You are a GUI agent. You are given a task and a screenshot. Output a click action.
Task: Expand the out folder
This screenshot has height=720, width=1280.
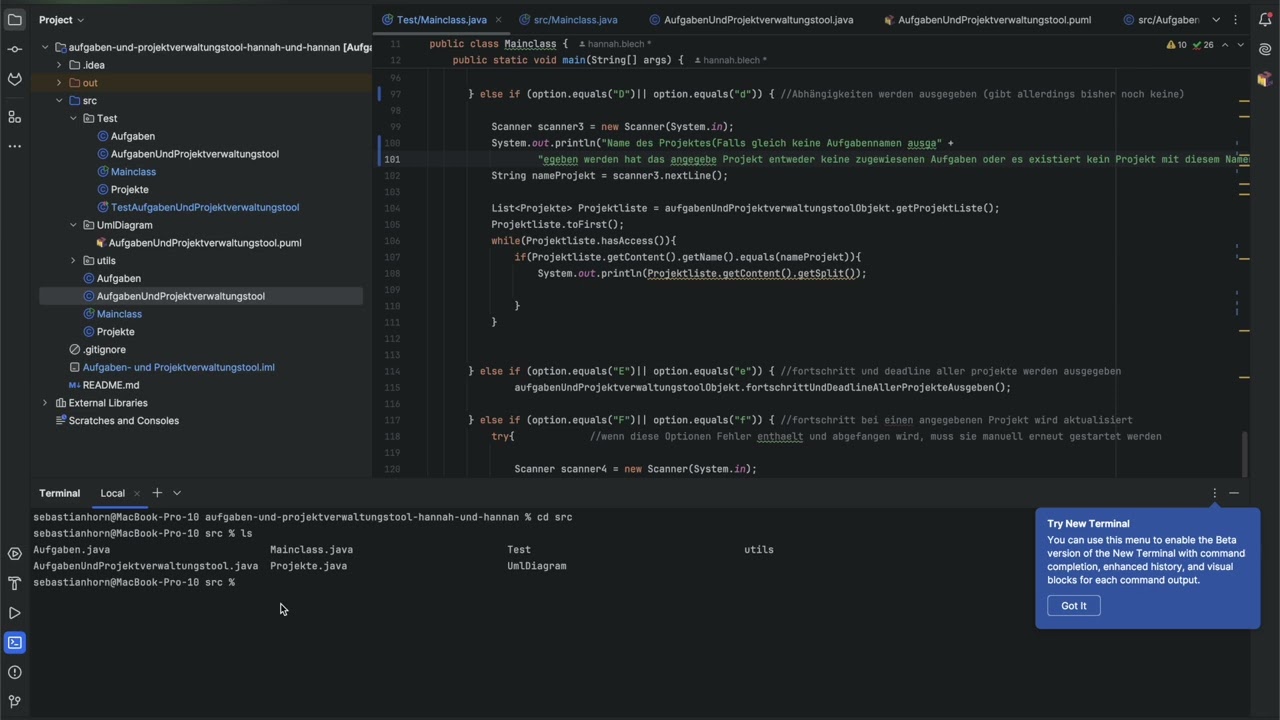click(59, 83)
